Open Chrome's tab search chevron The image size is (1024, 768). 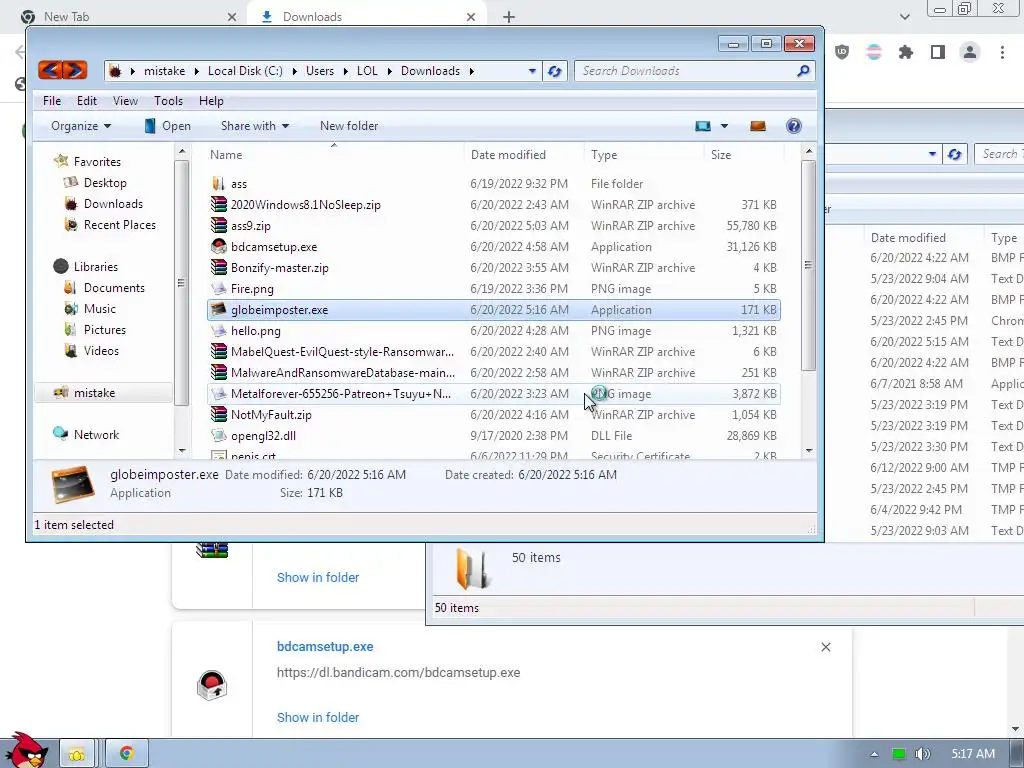click(x=904, y=17)
